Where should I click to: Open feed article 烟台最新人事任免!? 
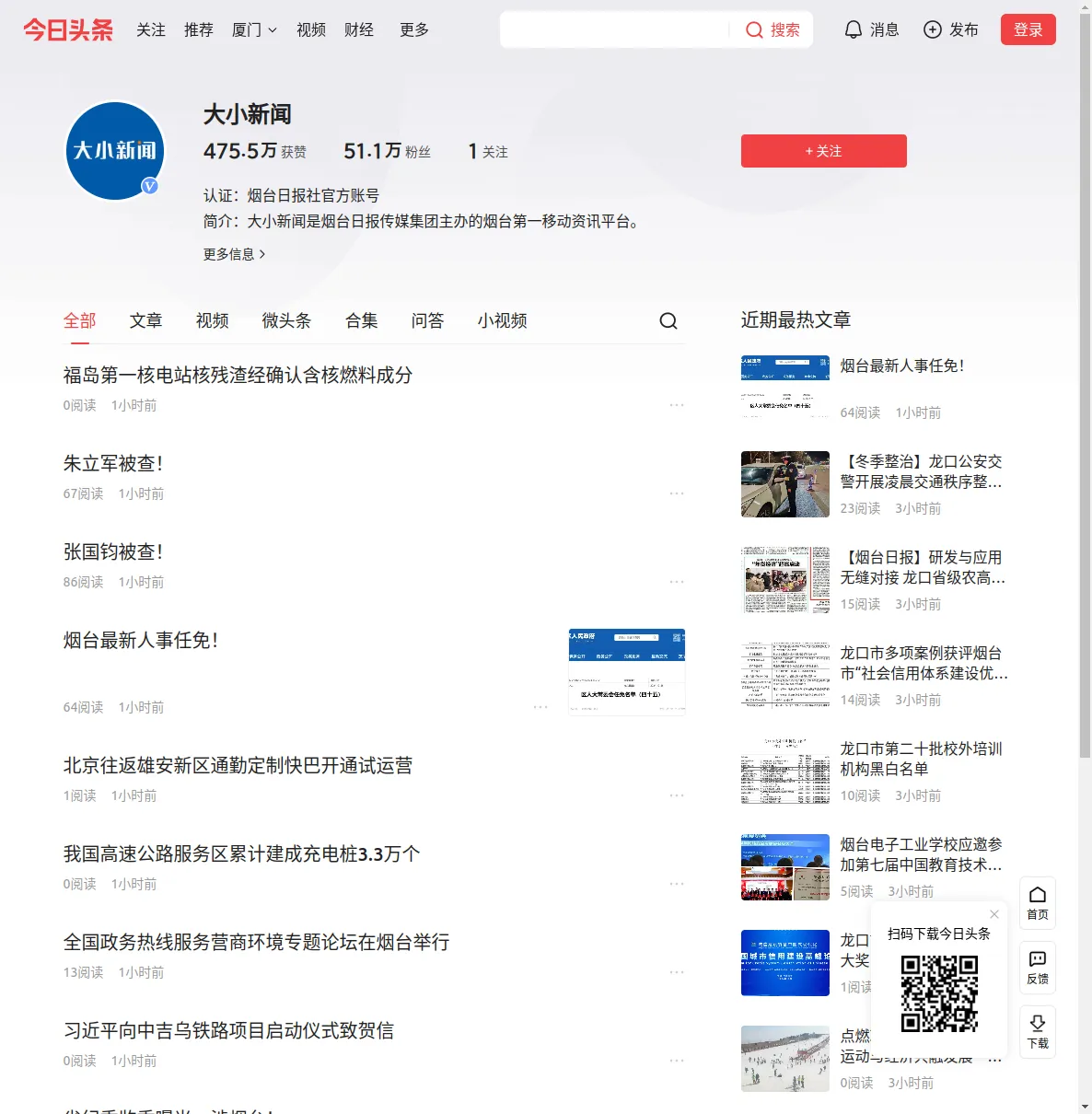tap(141, 641)
